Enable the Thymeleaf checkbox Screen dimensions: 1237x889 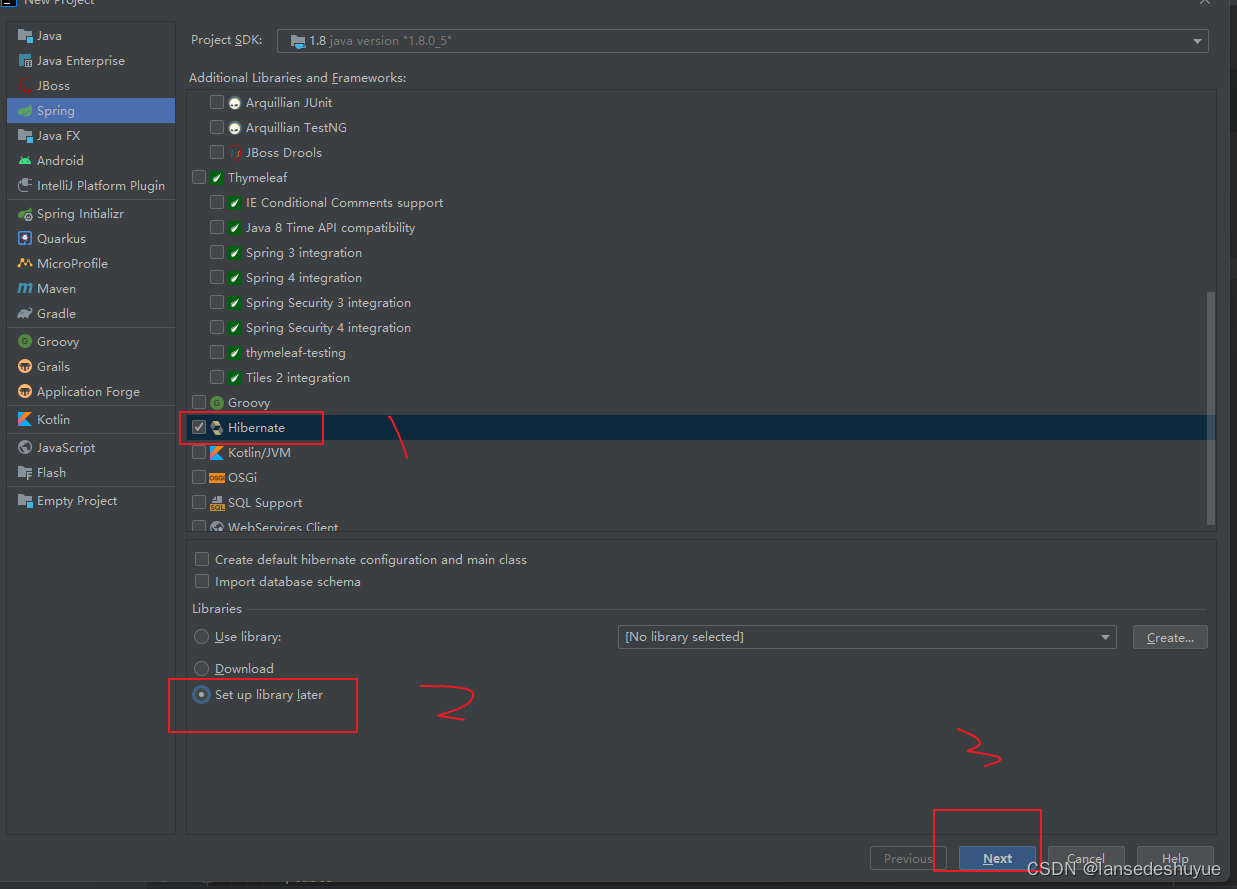tap(199, 177)
